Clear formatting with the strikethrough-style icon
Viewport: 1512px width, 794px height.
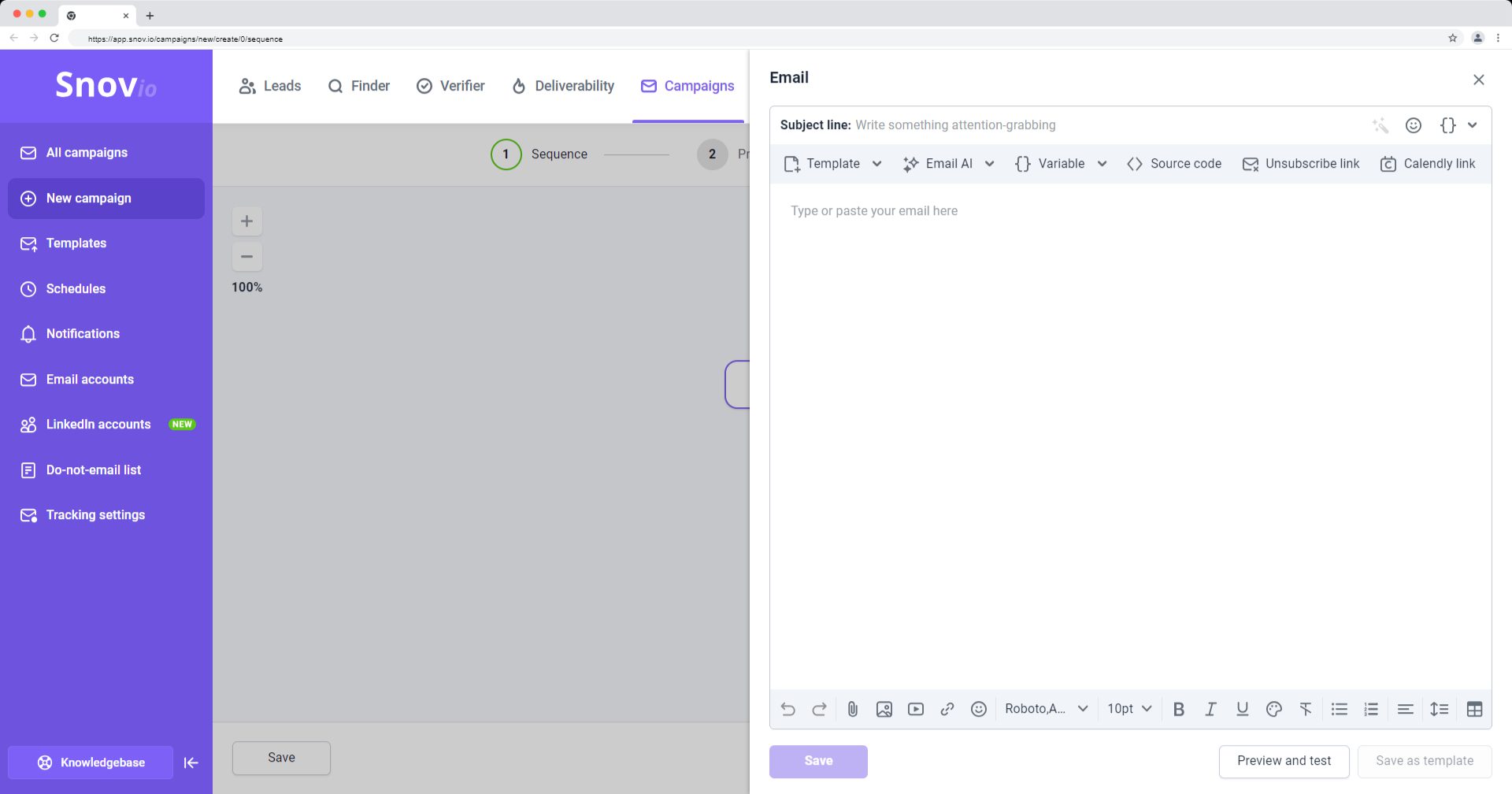tap(1305, 709)
